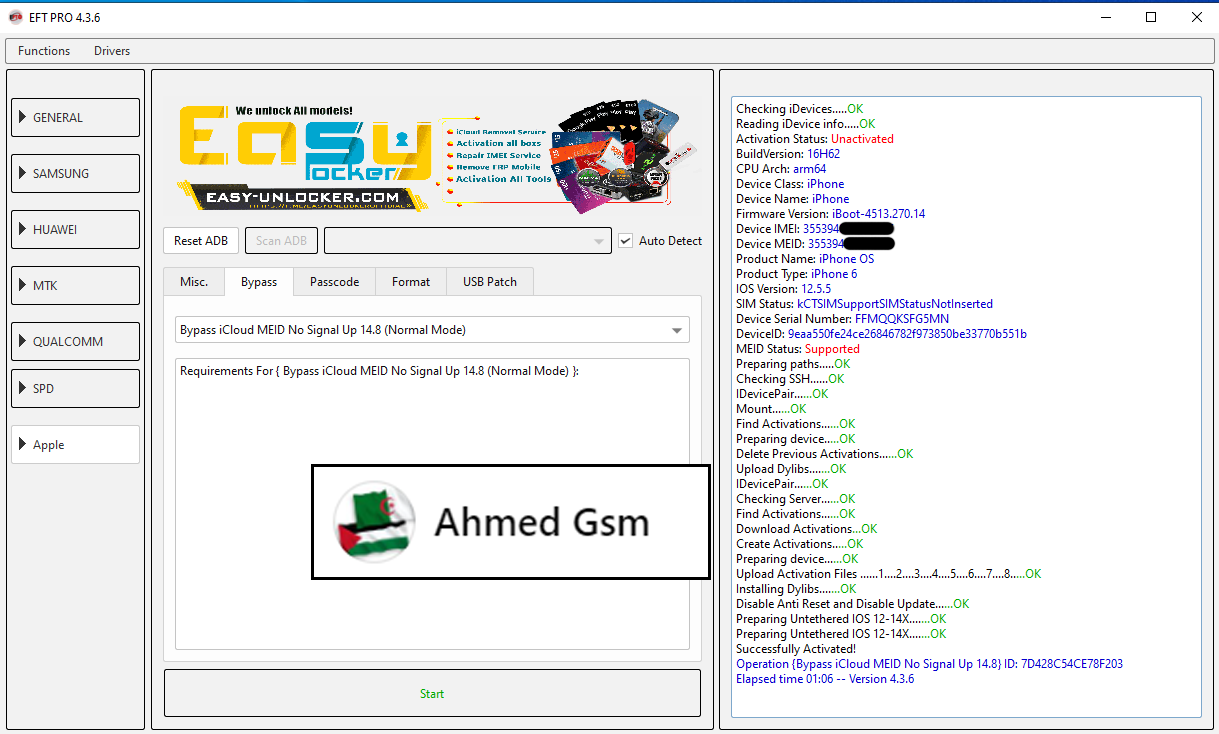Open the Bypass iCloud MEID operation dropdown
Screen dimensions: 1219x734
tap(432, 330)
